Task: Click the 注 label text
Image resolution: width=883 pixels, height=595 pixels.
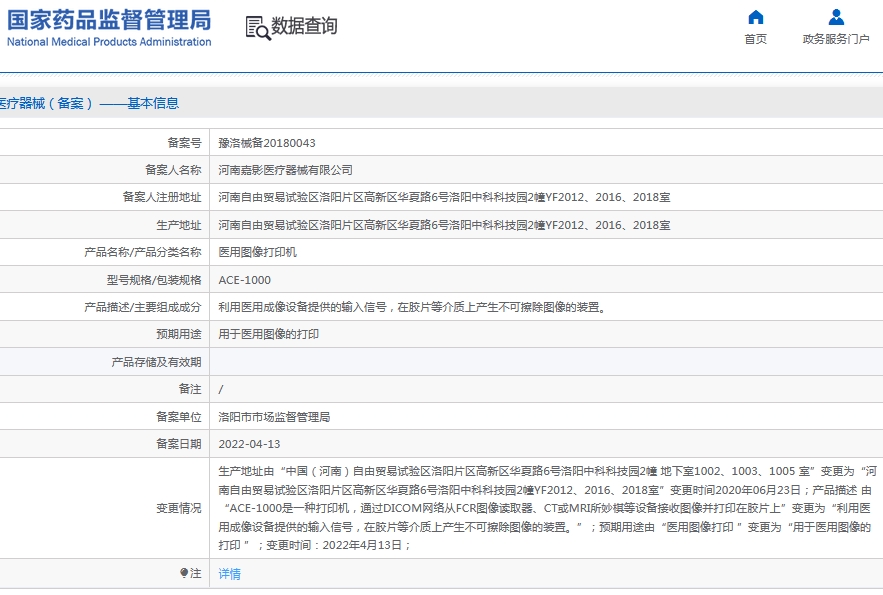Action: (x=195, y=573)
